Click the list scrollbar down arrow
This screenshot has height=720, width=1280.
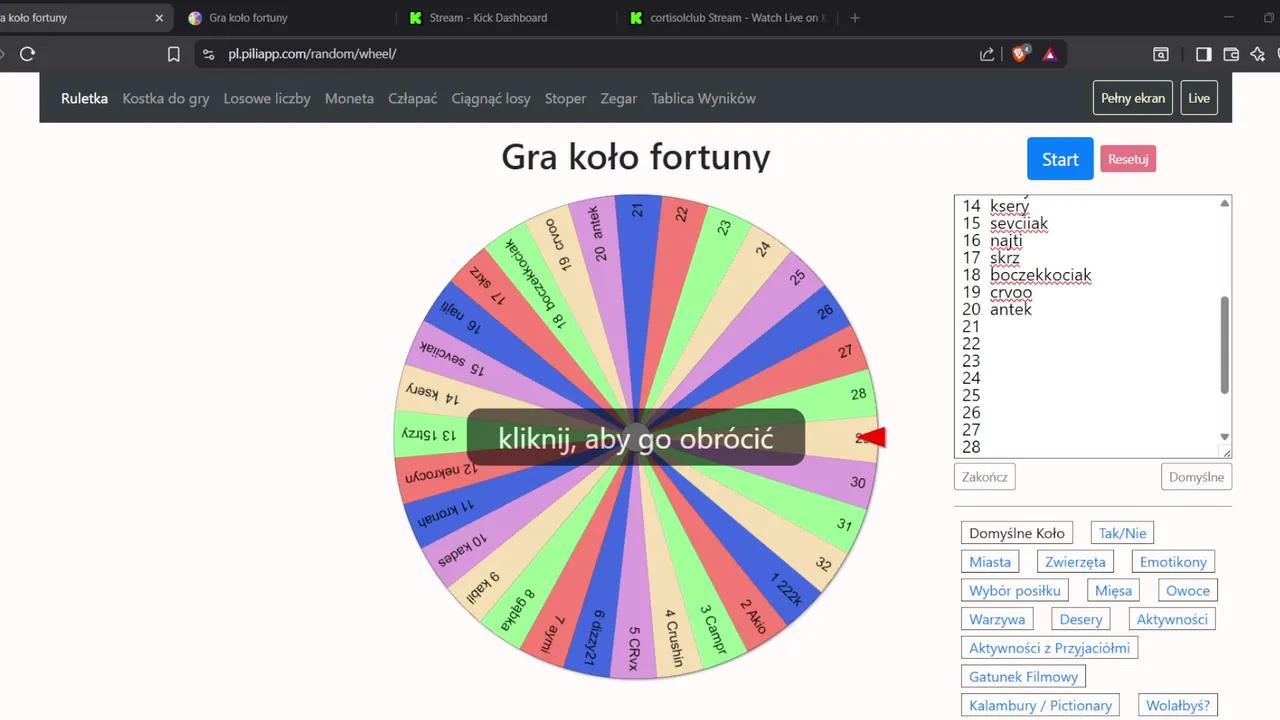[1225, 437]
